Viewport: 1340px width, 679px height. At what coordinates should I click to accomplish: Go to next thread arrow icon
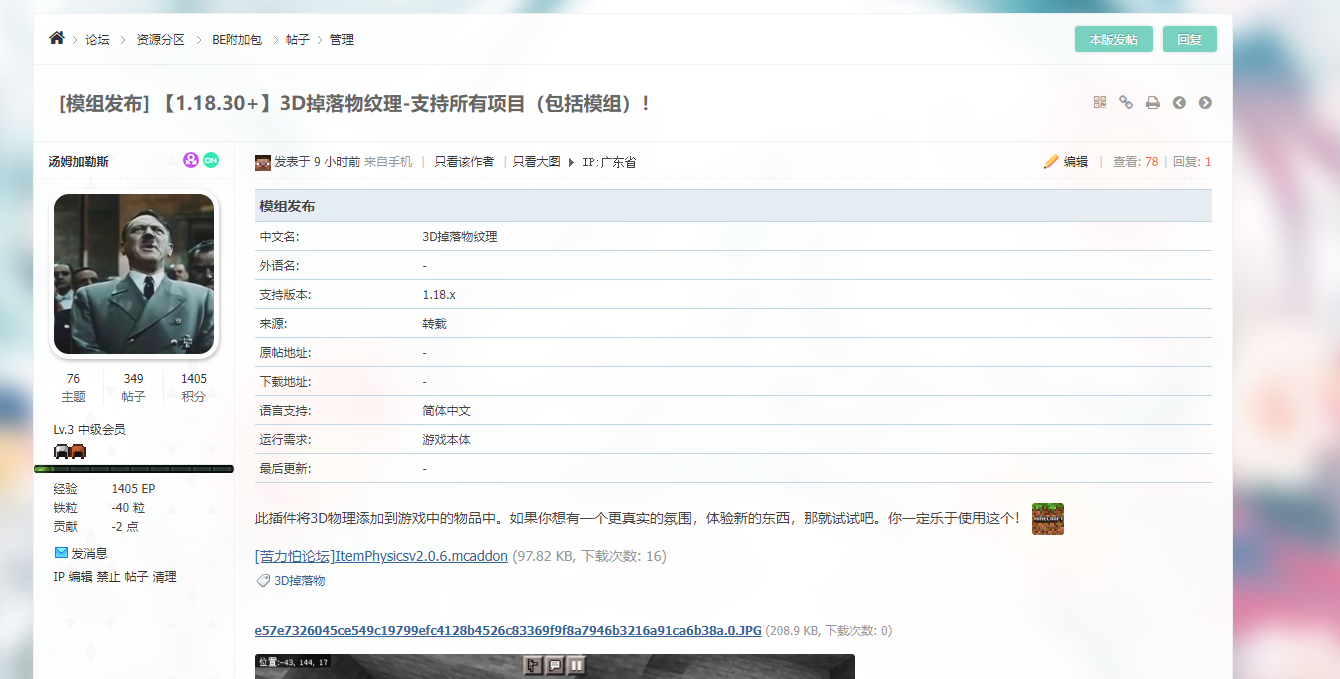point(1205,102)
